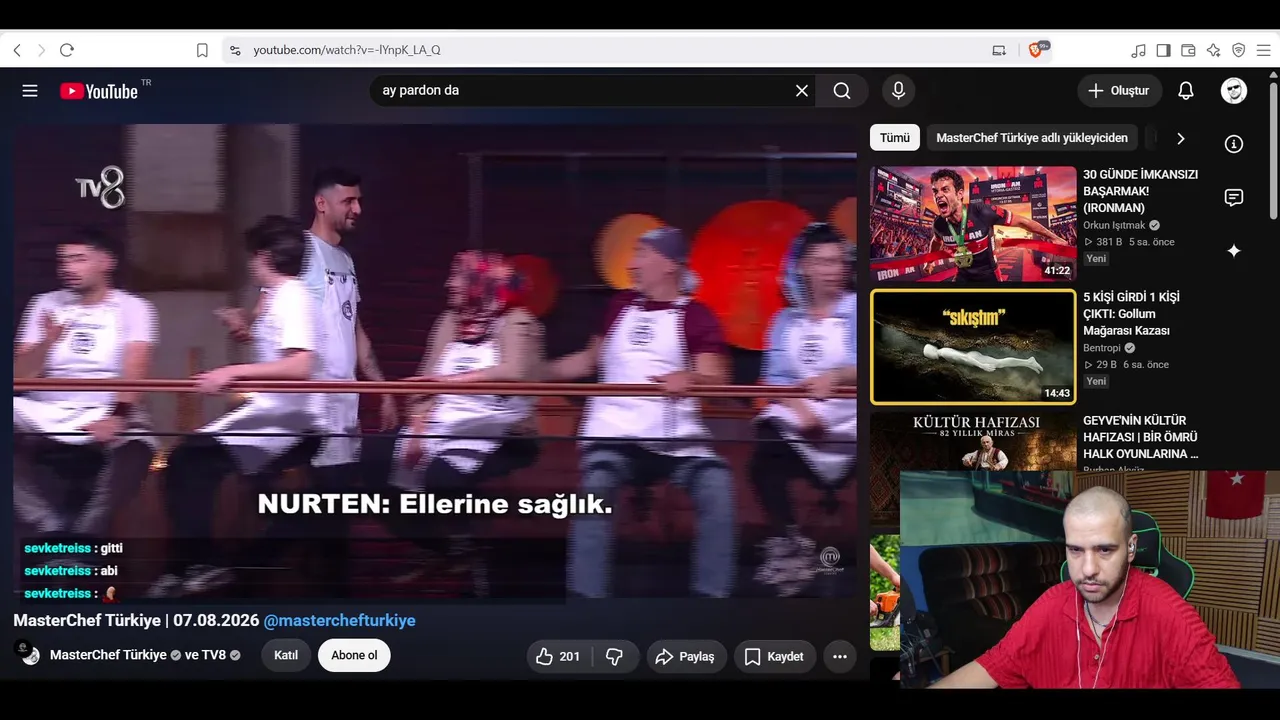Click the info circle icon on right rail
Image resolution: width=1280 pixels, height=720 pixels.
tap(1234, 144)
